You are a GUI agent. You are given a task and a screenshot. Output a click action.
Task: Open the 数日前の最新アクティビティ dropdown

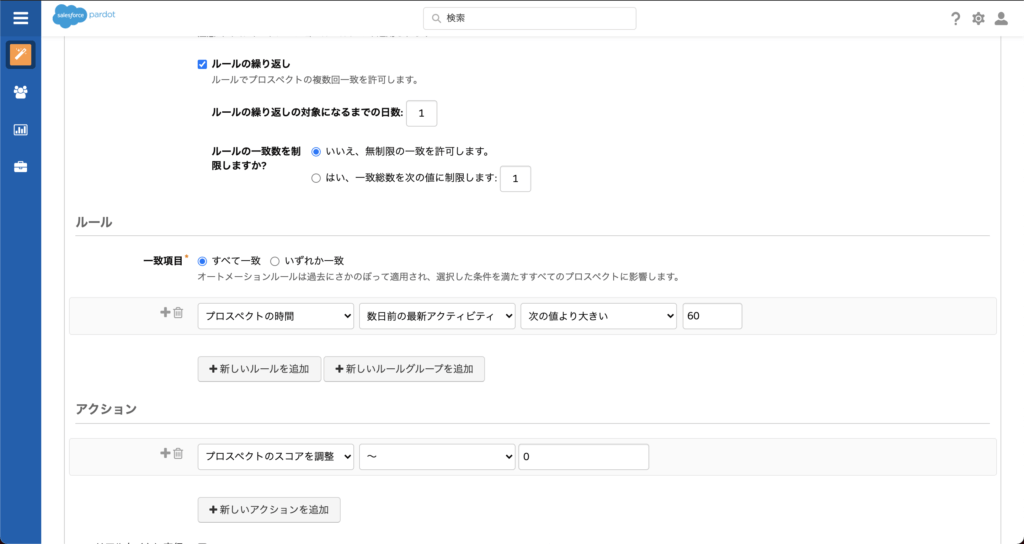tap(437, 316)
